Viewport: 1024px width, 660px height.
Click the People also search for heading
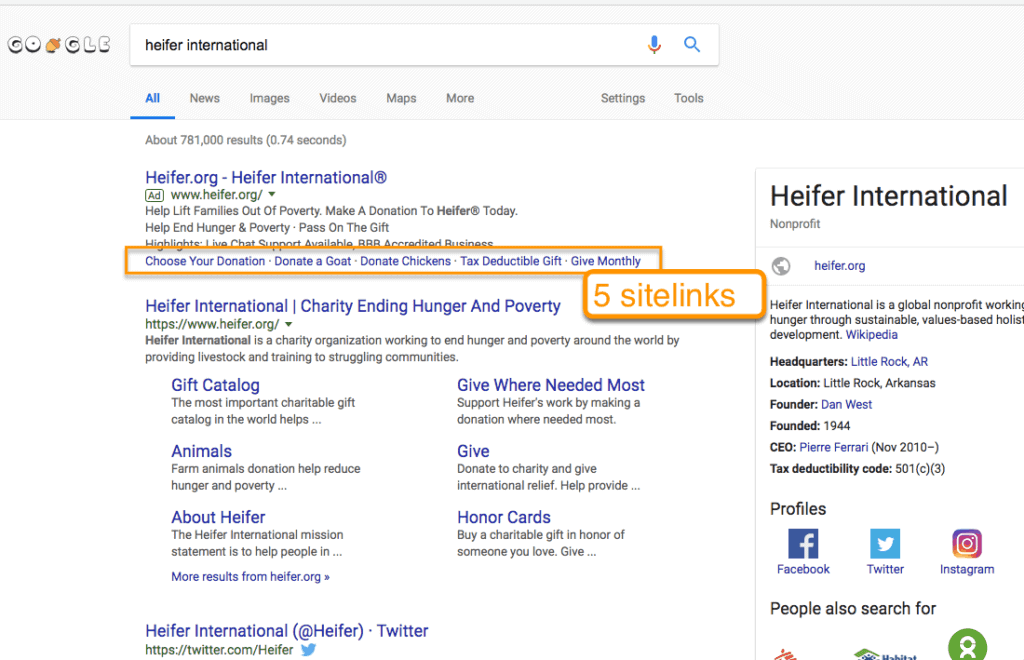pyautogui.click(x=852, y=608)
